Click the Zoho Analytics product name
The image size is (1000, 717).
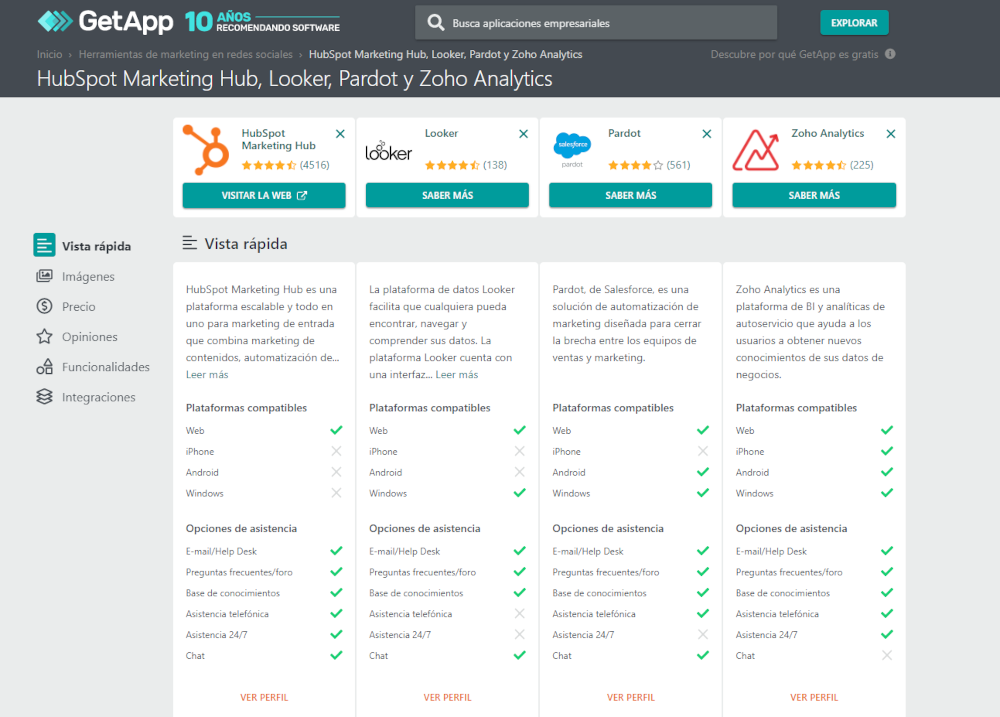[828, 133]
